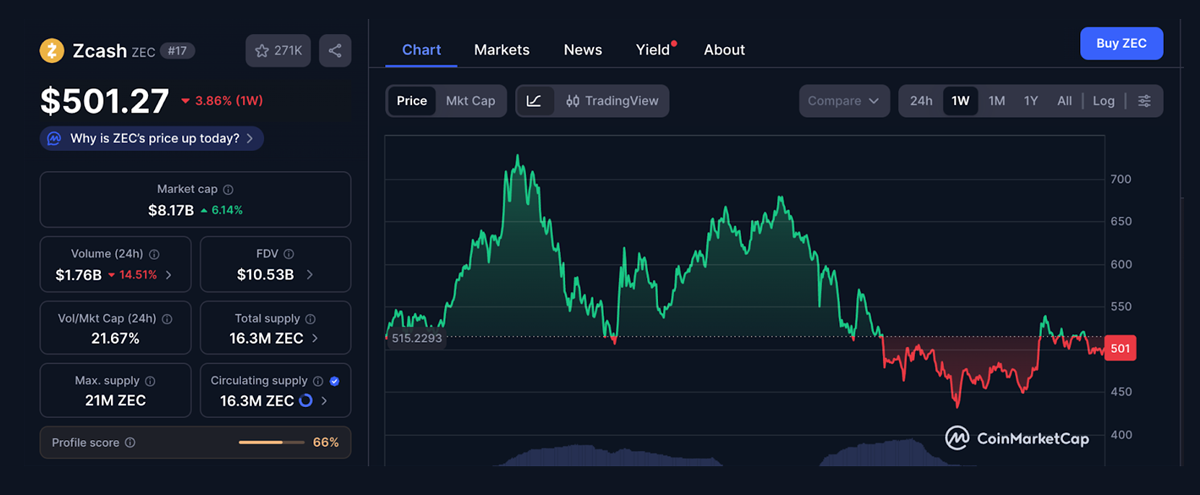1200x495 pixels.
Task: Set chart range to 1Y
Action: (x=1031, y=101)
